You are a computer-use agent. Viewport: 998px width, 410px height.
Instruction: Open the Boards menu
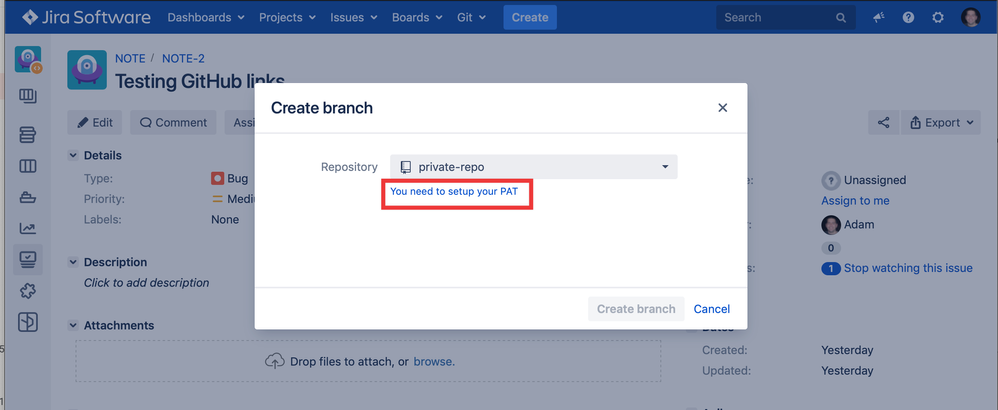click(417, 17)
